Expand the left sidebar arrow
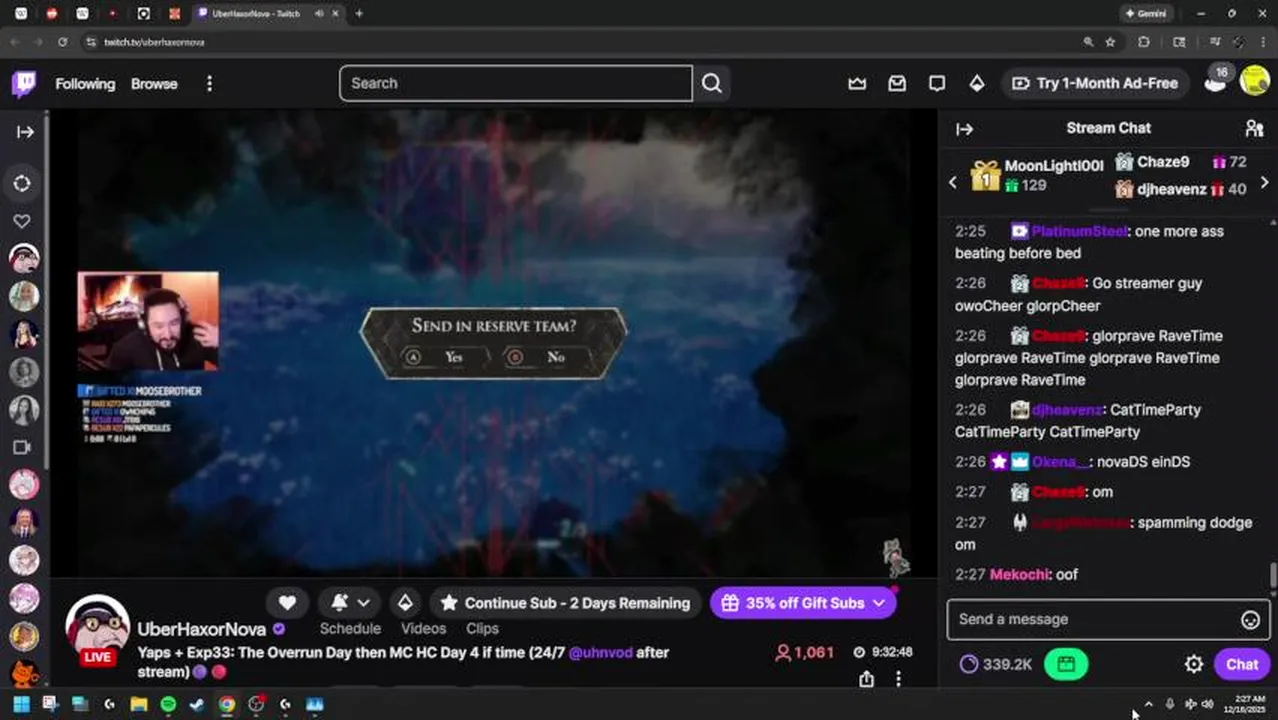The image size is (1278, 720). click(25, 131)
